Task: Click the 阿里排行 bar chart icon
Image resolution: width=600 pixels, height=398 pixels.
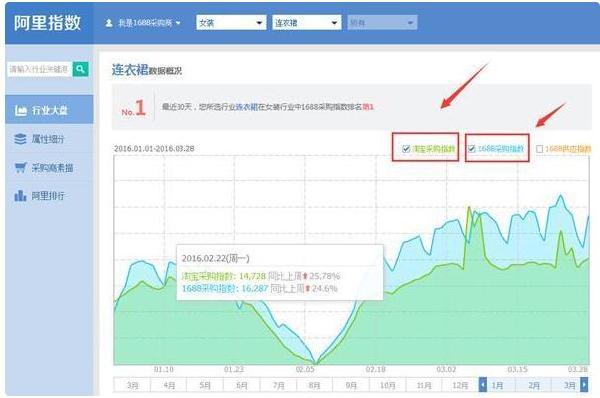Action: pyautogui.click(x=20, y=196)
